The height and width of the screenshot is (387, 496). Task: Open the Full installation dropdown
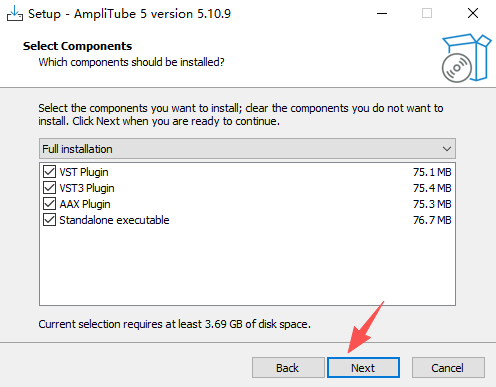[247, 149]
